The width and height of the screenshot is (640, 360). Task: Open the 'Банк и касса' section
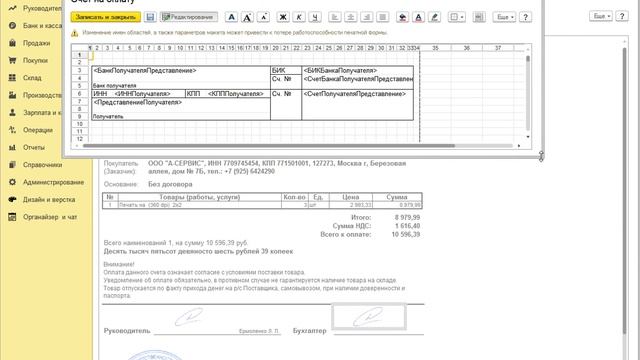(x=35, y=26)
